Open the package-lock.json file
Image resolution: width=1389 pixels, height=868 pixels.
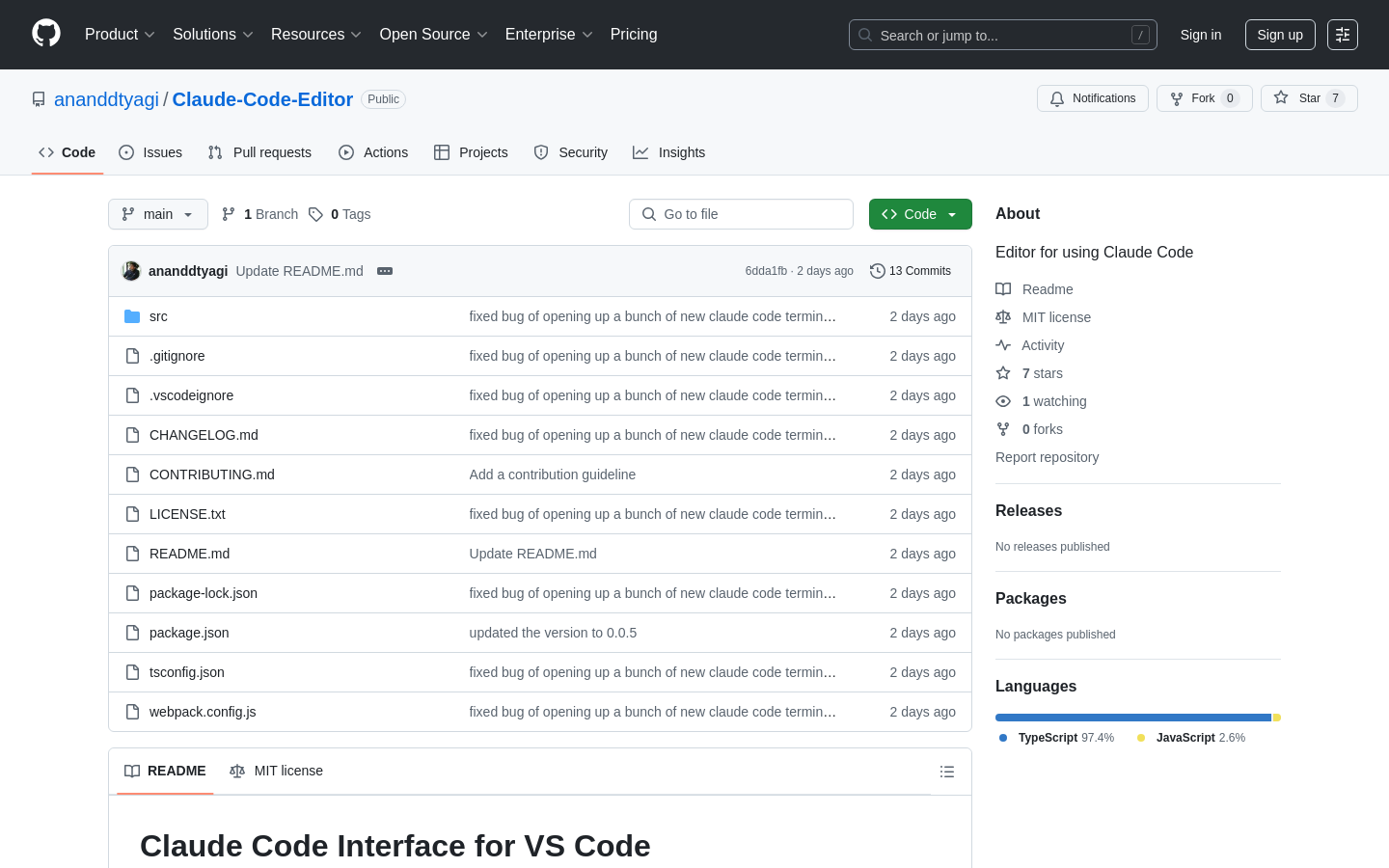click(204, 593)
